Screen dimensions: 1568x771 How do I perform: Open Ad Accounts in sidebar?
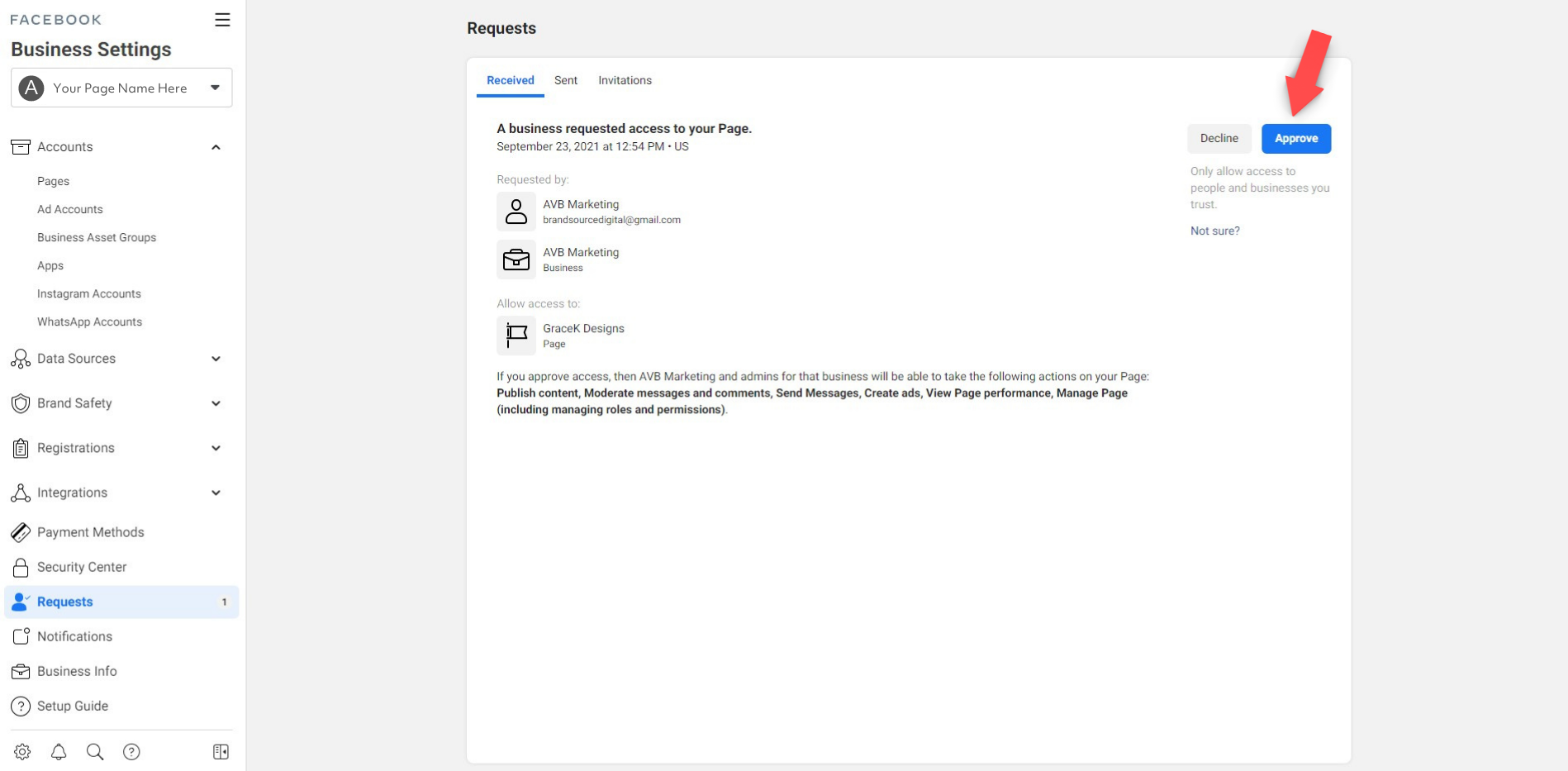click(70, 209)
